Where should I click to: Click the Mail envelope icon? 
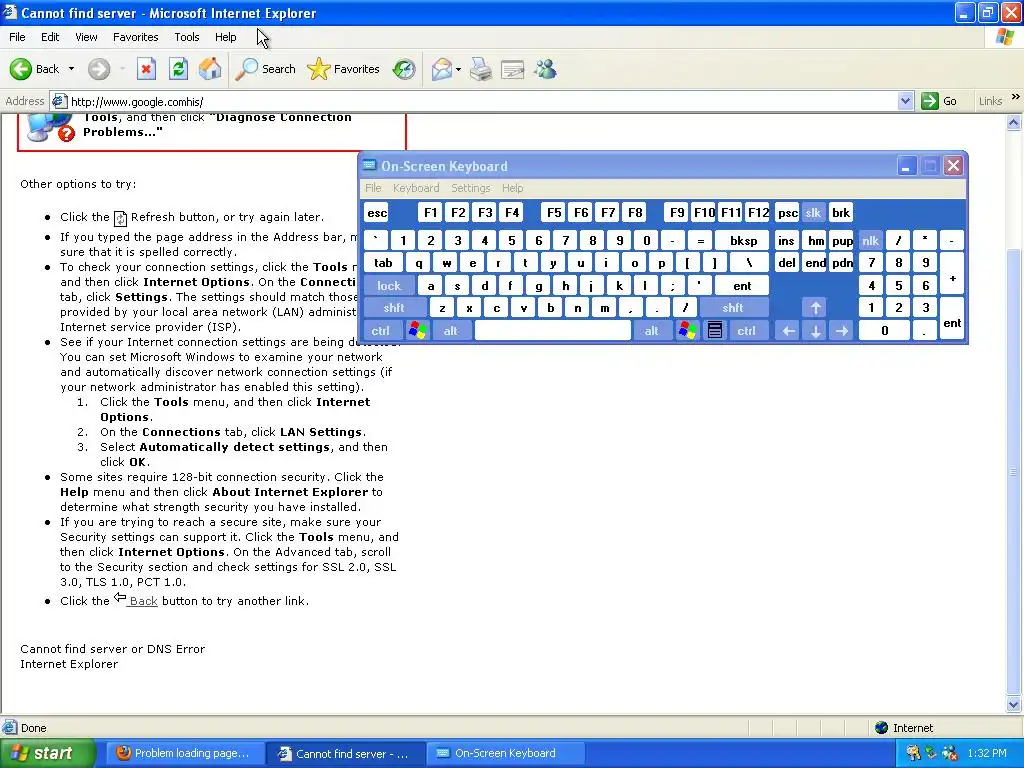442,69
